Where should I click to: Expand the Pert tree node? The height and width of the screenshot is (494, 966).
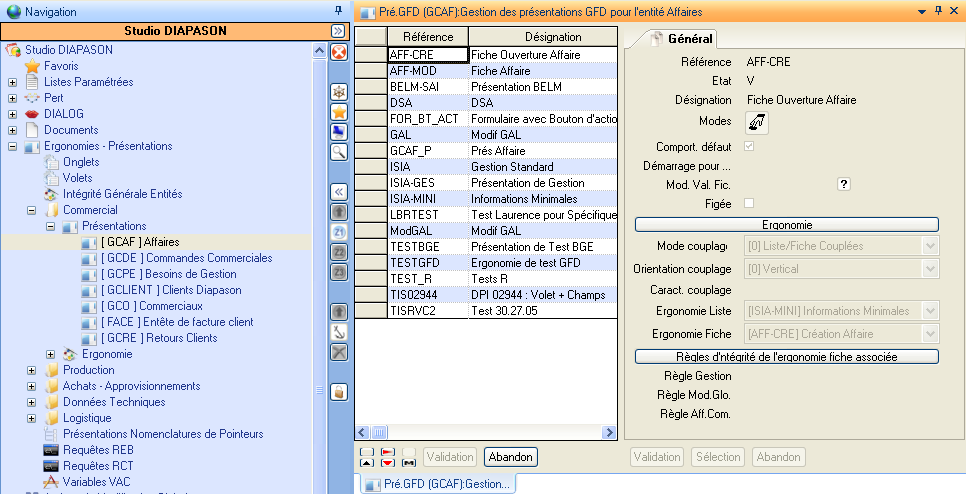coord(12,98)
